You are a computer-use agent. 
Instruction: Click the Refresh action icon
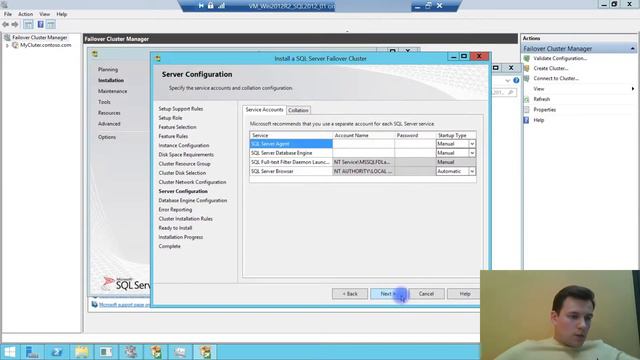click(527, 99)
